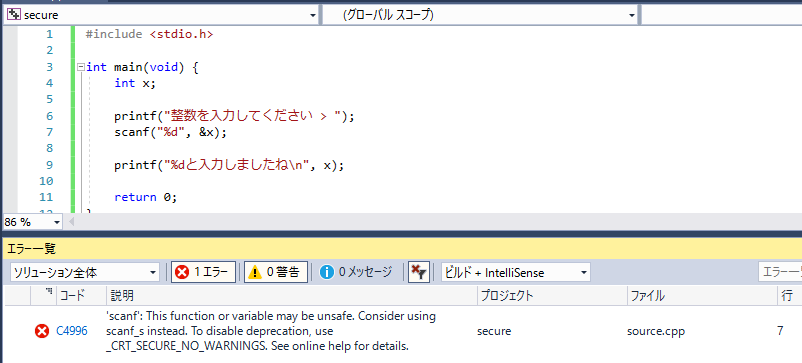Collapse the main function outline marker
The height and width of the screenshot is (363, 802).
pos(80,67)
